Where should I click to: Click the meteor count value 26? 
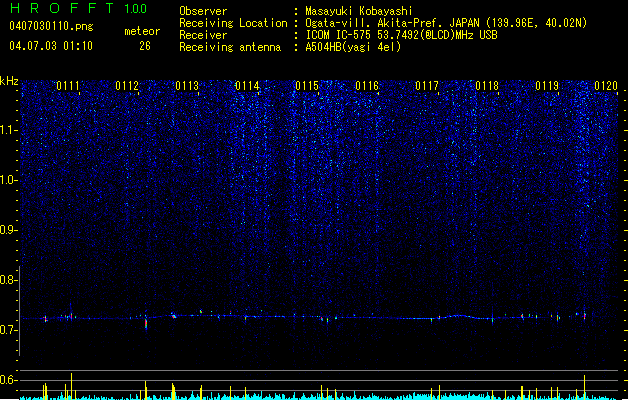pos(145,46)
